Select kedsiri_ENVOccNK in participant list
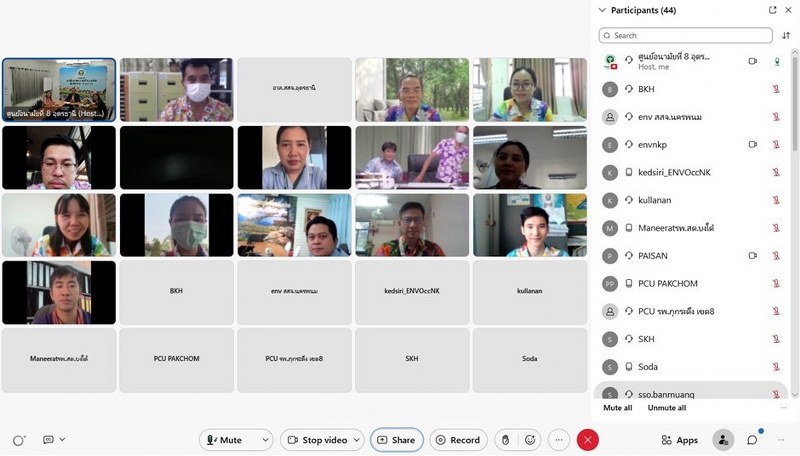800x456 pixels. (691, 172)
